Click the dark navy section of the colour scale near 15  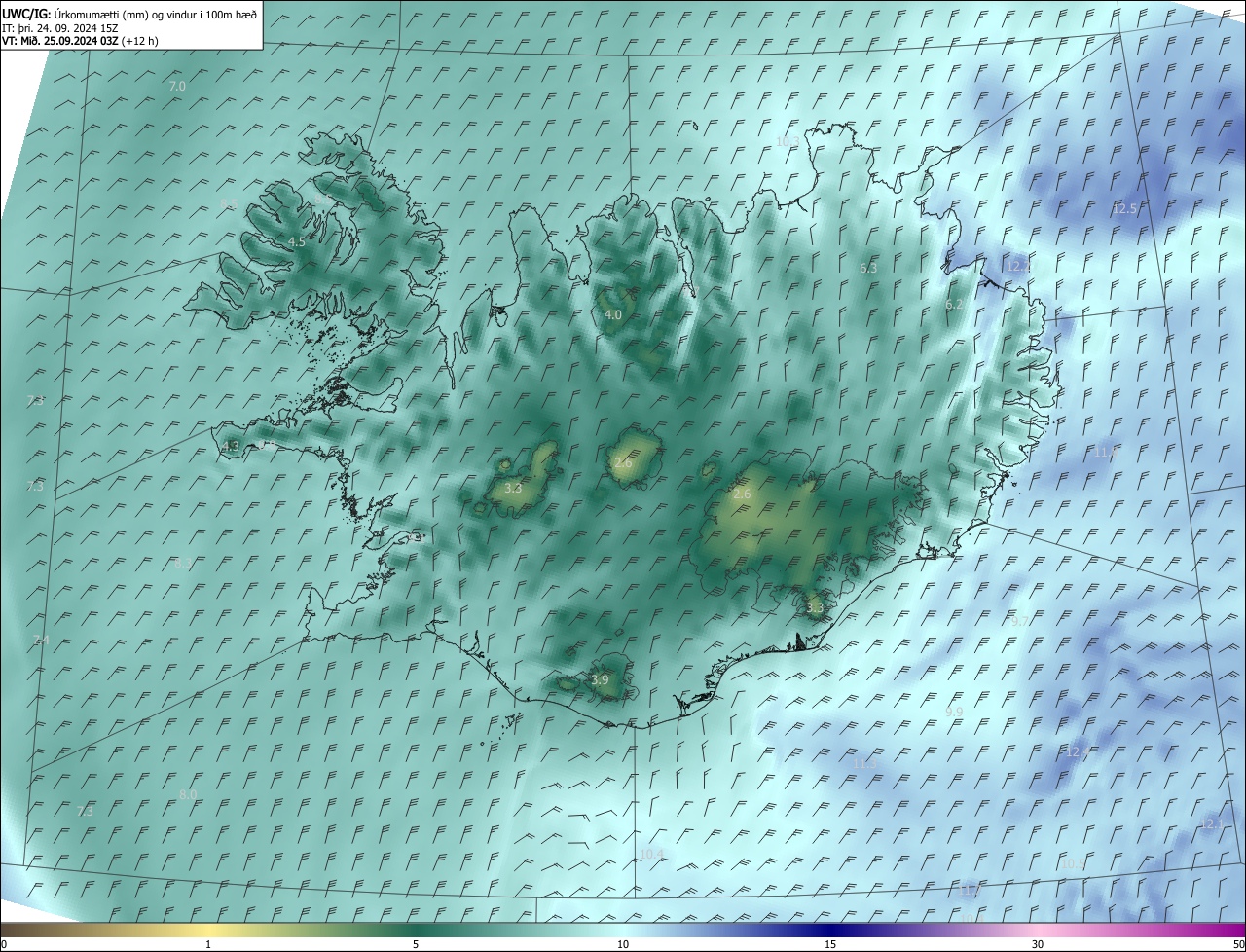[x=830, y=930]
